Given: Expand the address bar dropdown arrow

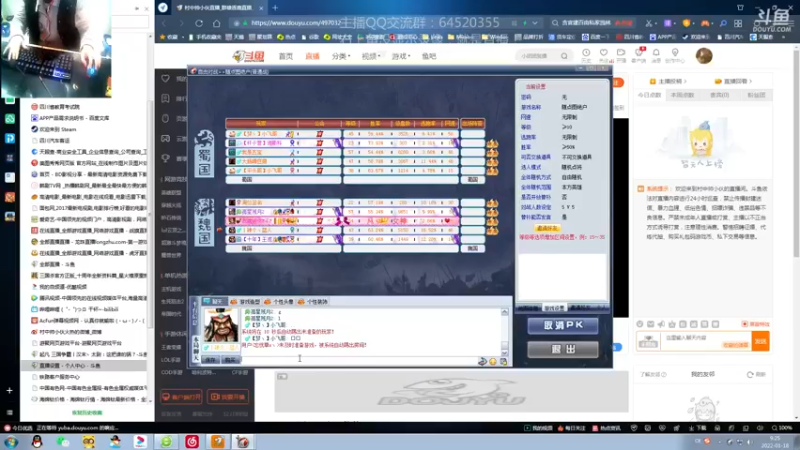Looking at the screenshot, I should 535,23.
